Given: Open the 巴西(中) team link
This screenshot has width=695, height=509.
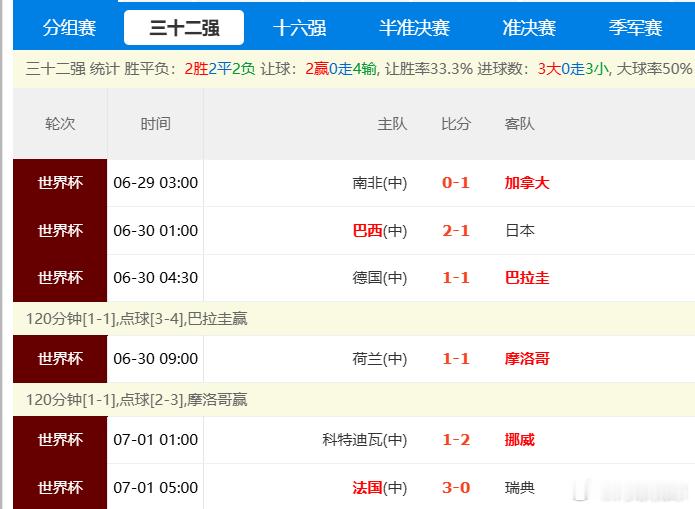Looking at the screenshot, I should [380, 231].
